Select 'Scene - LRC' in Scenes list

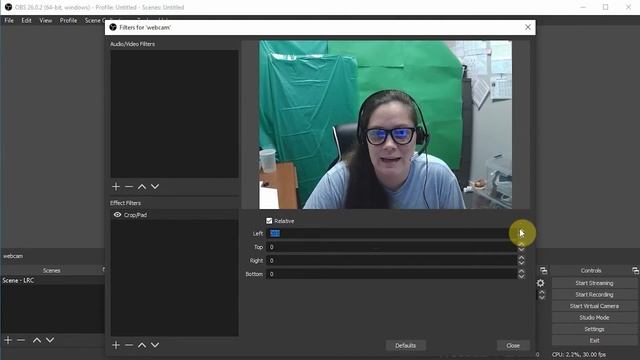click(x=53, y=280)
